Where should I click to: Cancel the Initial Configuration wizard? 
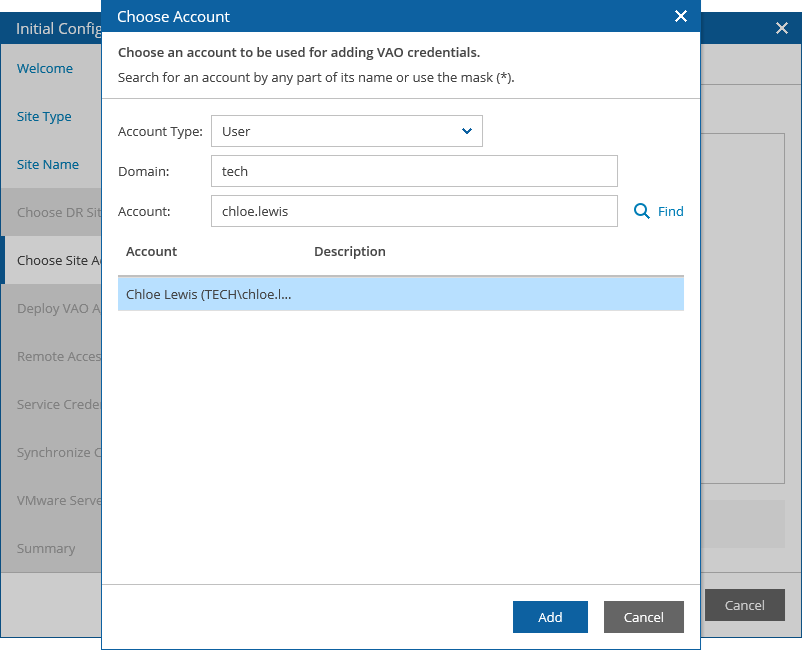[744, 605]
